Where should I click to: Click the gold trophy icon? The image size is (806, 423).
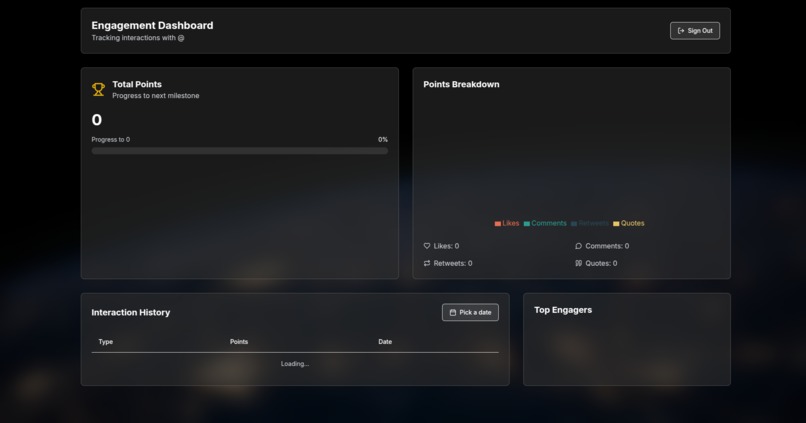(98, 89)
